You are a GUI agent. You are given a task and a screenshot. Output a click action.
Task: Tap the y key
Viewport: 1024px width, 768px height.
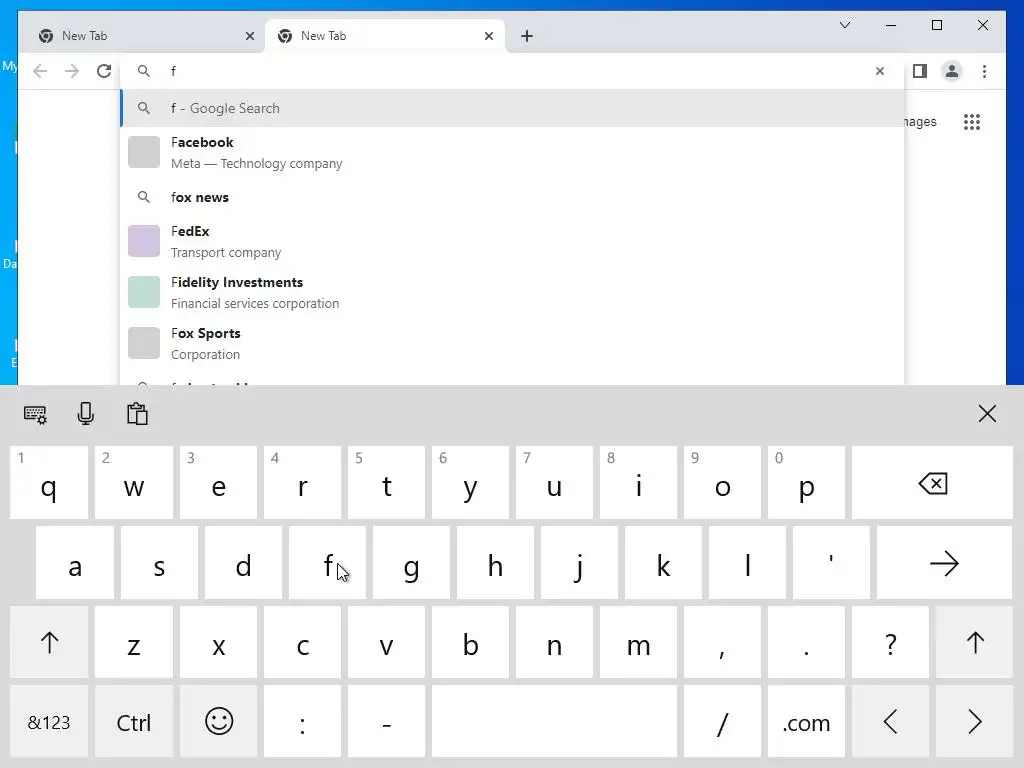pos(470,483)
